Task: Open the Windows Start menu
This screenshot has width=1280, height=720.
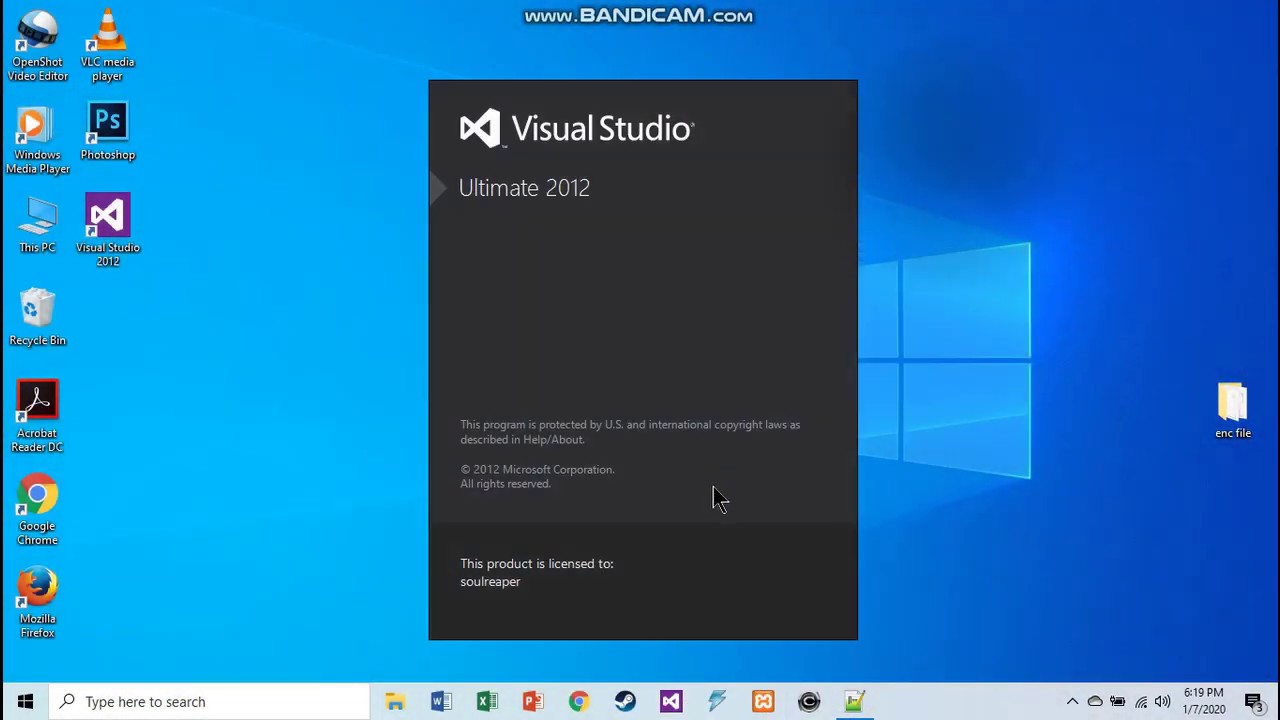Action: pyautogui.click(x=25, y=702)
